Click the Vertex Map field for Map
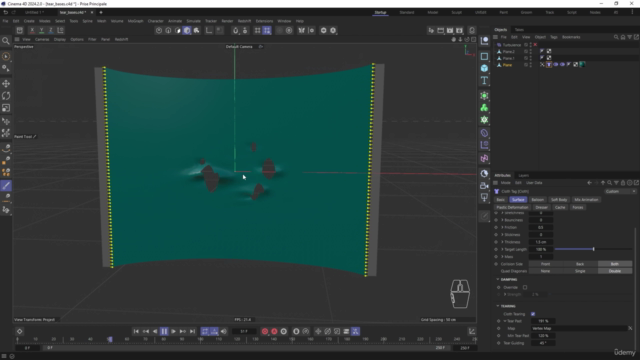640x360 pixels. tap(579, 328)
